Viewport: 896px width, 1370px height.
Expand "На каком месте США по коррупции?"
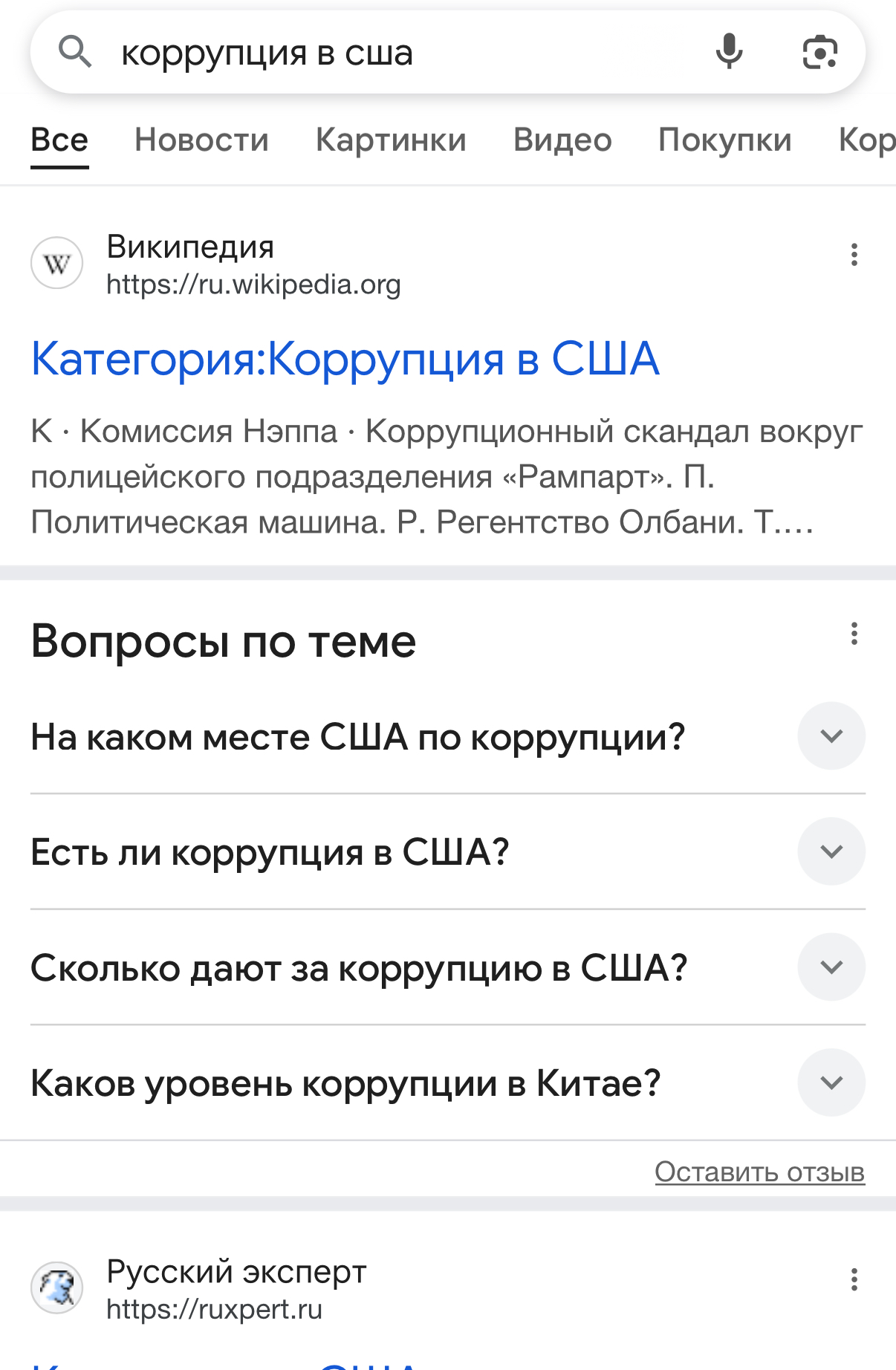coord(831,736)
